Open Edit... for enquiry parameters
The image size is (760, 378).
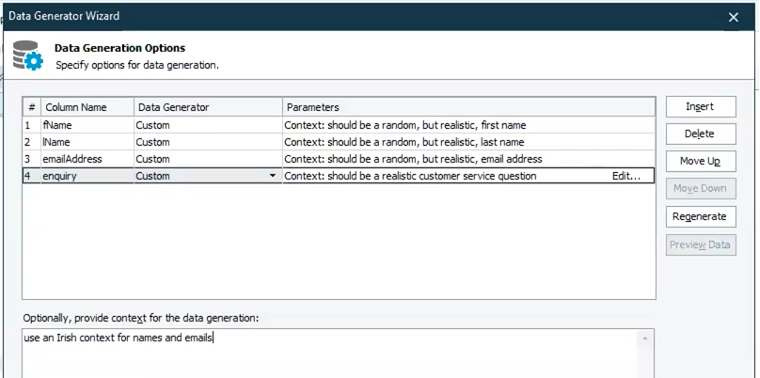coord(626,176)
